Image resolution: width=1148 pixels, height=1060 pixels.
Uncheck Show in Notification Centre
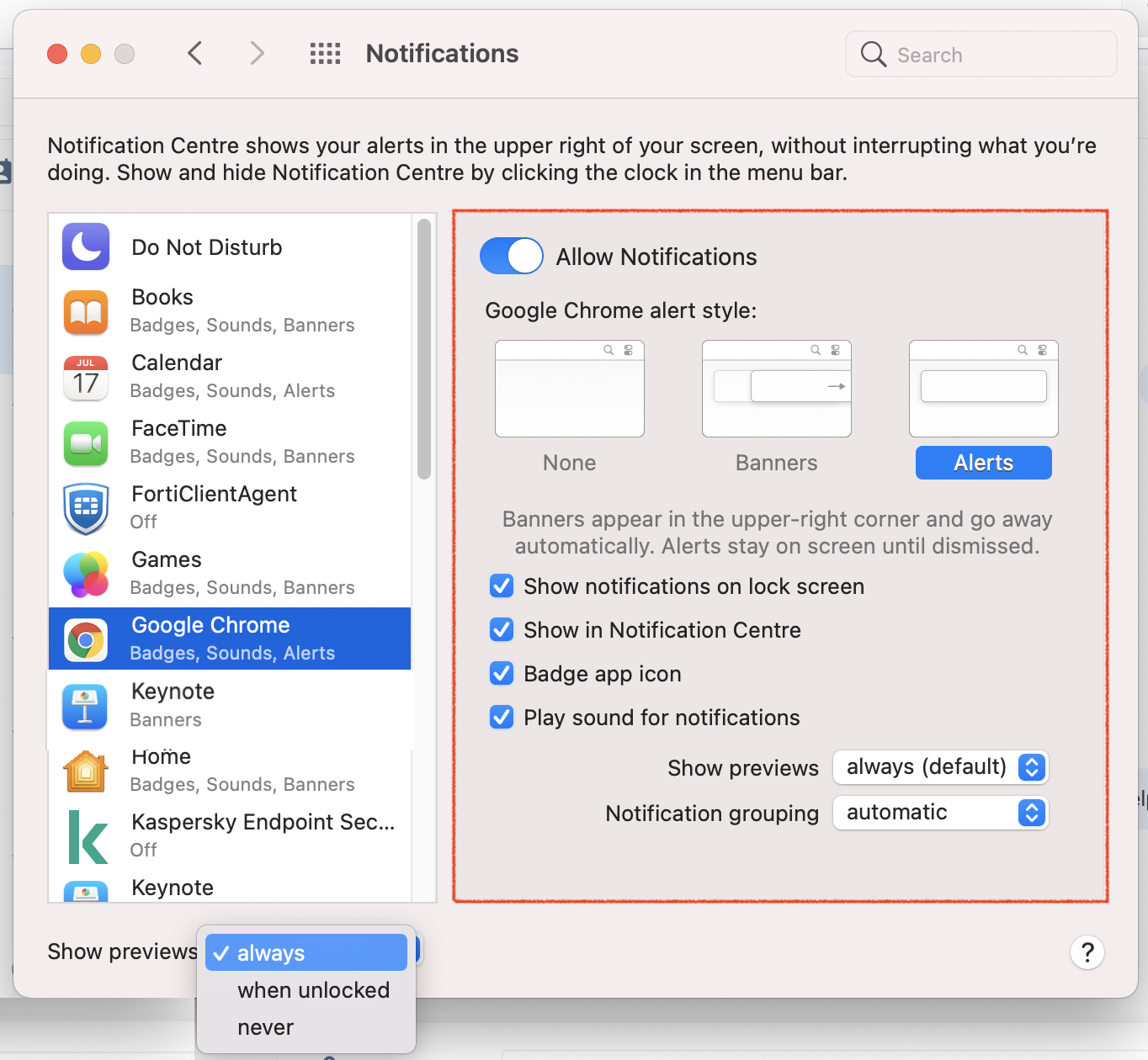tap(502, 629)
